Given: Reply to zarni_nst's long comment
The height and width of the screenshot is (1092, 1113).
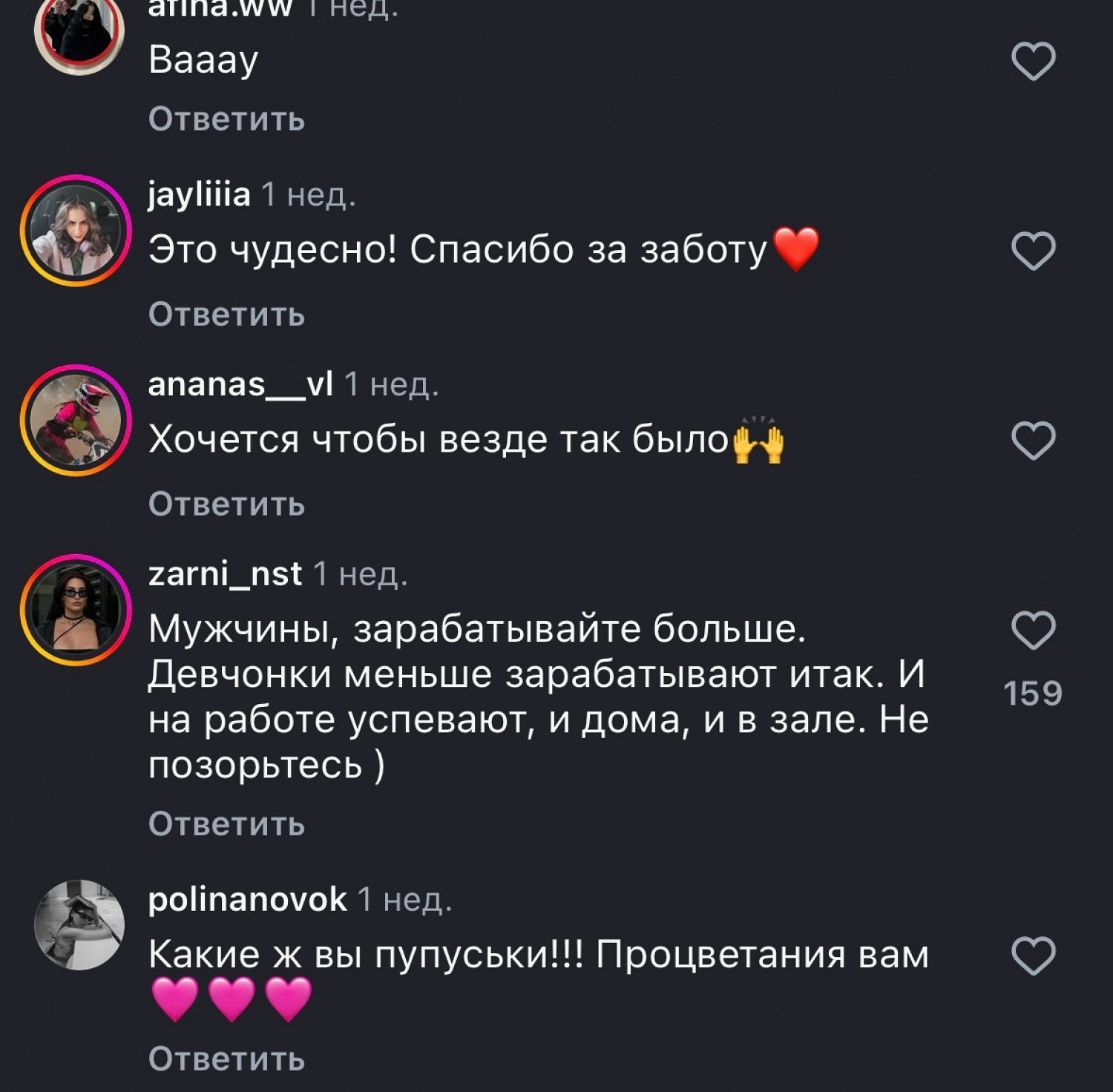Looking at the screenshot, I should pos(226,824).
